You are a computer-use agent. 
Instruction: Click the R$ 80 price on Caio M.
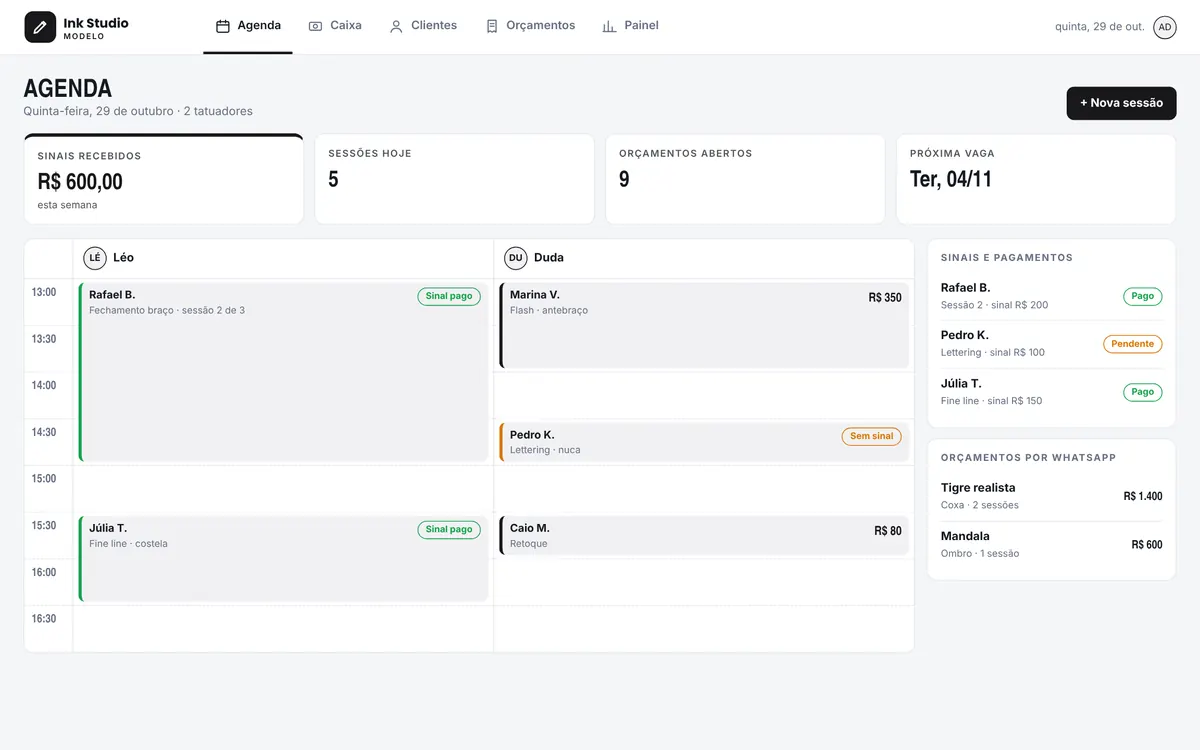click(888, 531)
